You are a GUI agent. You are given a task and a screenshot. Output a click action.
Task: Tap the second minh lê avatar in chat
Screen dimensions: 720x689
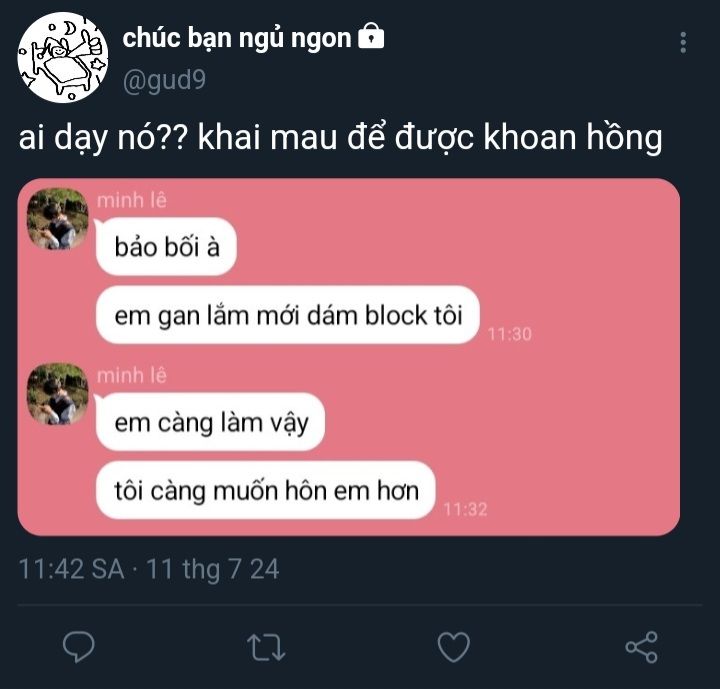point(57,394)
